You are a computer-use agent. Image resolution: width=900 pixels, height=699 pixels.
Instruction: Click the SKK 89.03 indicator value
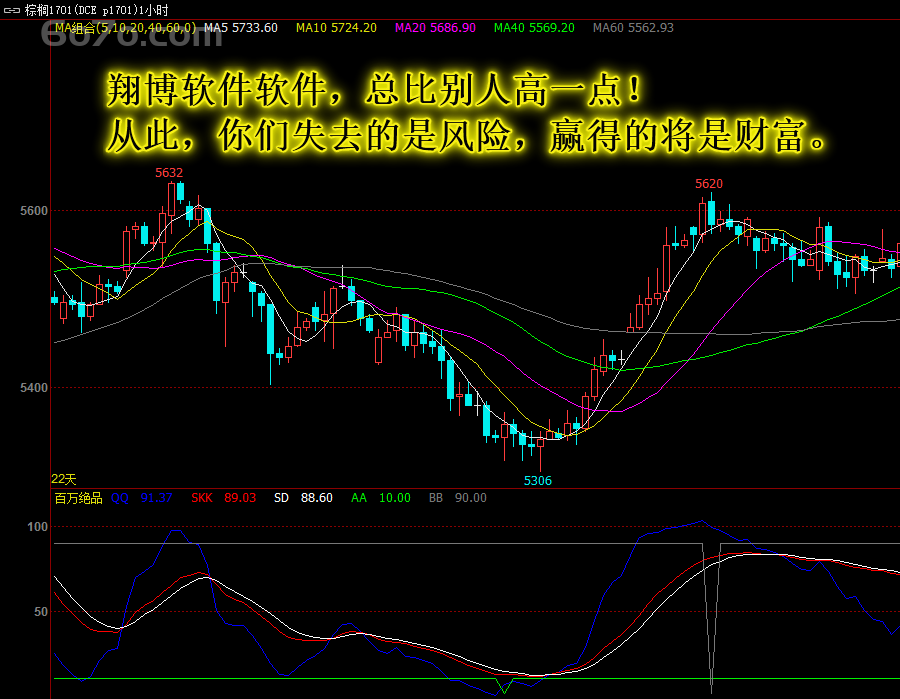pos(223,498)
